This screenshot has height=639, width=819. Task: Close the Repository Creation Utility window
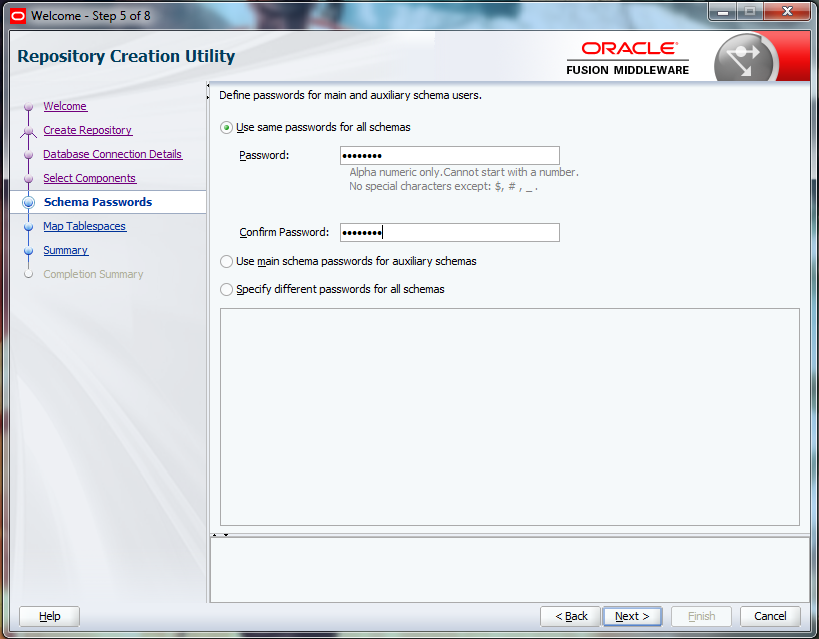point(788,11)
